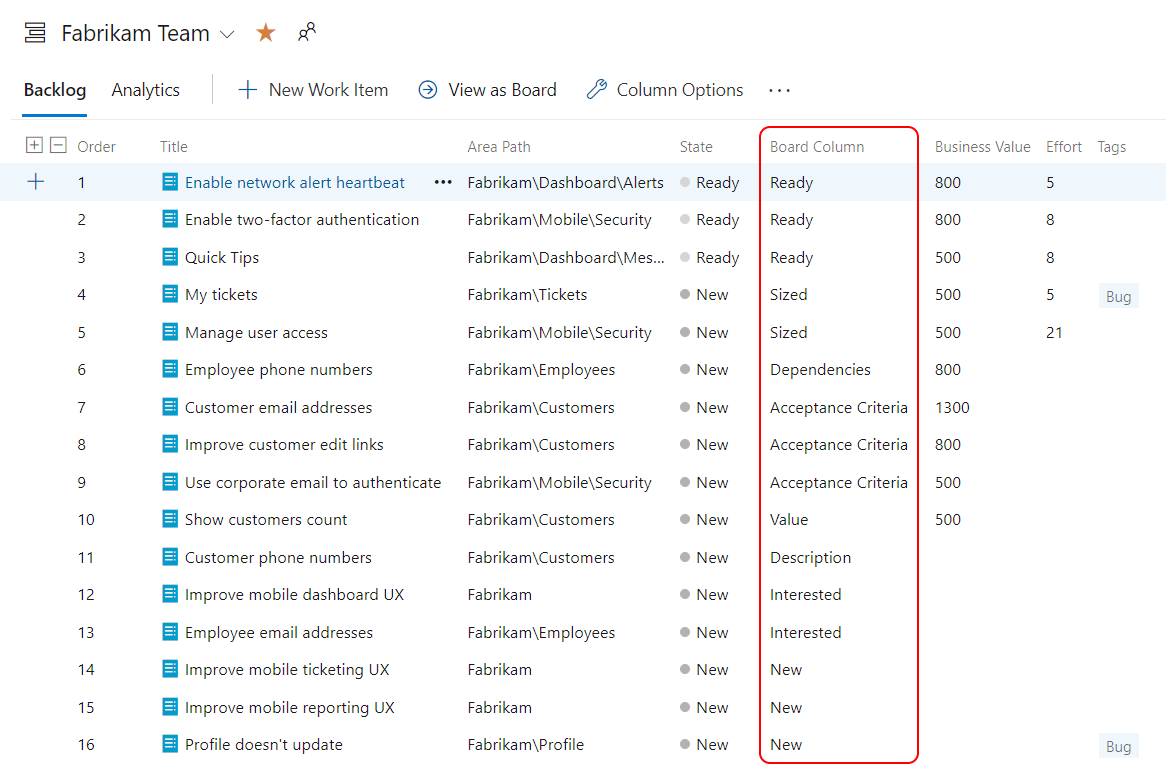Click work item icon for Show customers count

tap(170, 519)
